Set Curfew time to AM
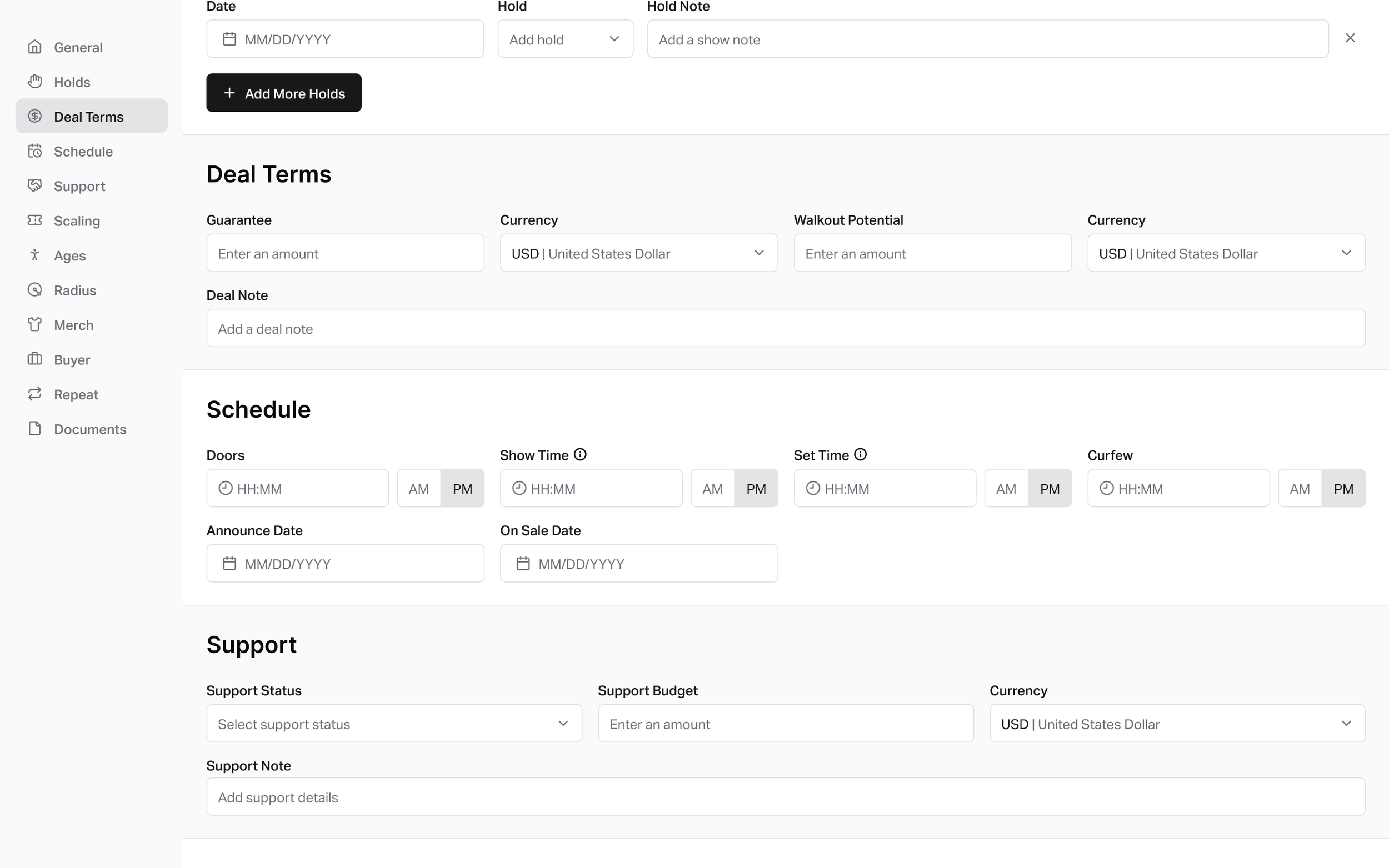This screenshot has height=868, width=1389. pyautogui.click(x=1300, y=488)
